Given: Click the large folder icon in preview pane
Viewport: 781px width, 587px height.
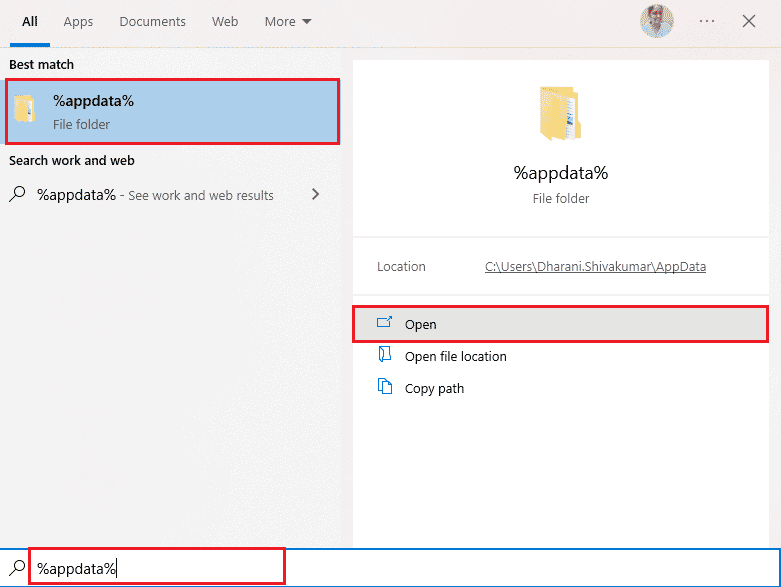Looking at the screenshot, I should click(560, 112).
